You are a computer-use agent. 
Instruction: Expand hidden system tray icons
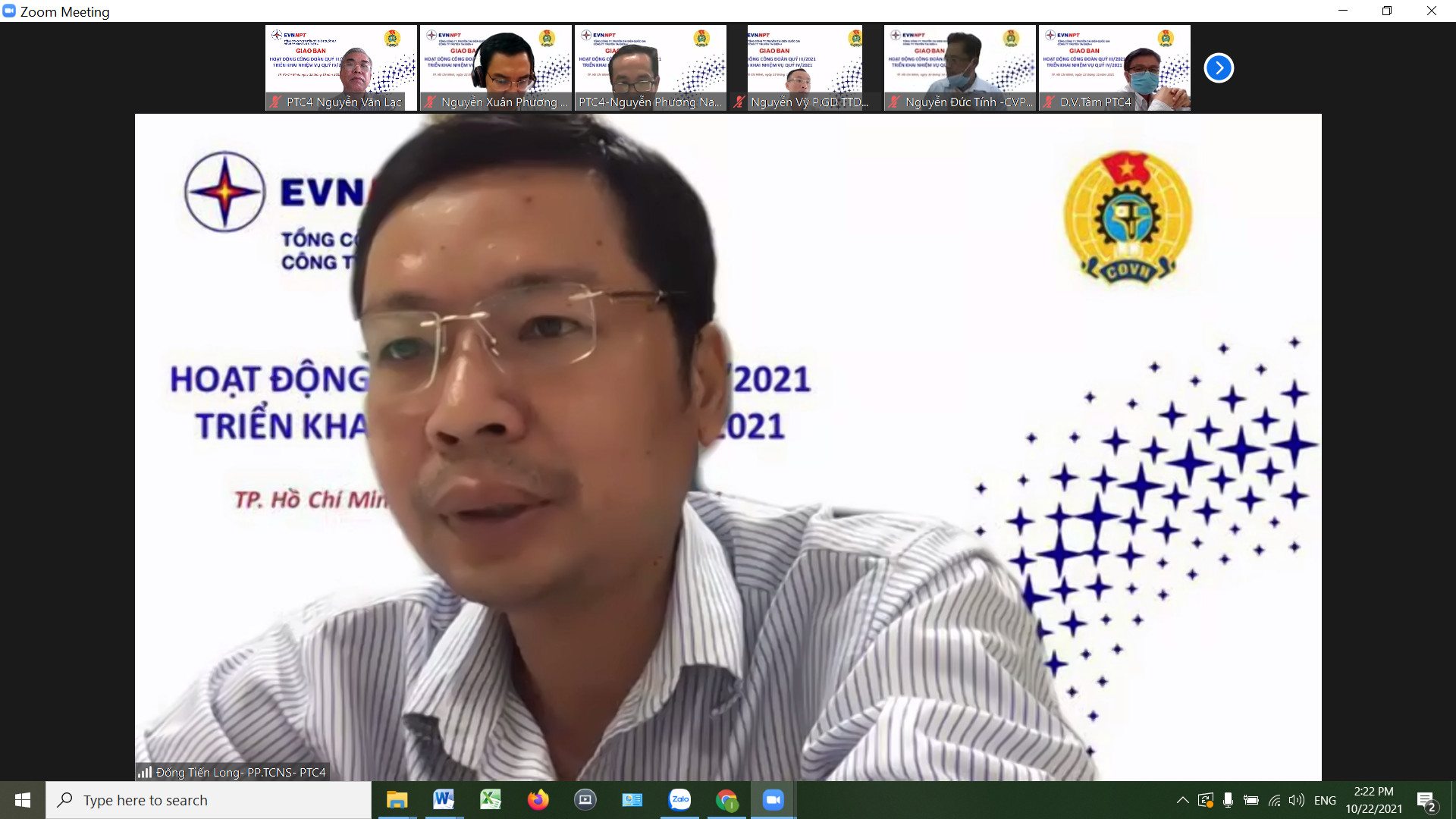[x=1182, y=800]
